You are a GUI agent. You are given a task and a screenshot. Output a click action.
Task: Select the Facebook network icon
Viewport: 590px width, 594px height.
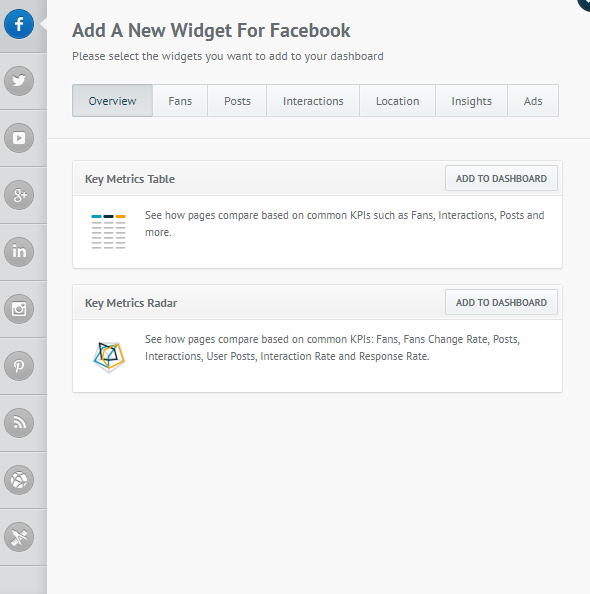click(x=19, y=24)
